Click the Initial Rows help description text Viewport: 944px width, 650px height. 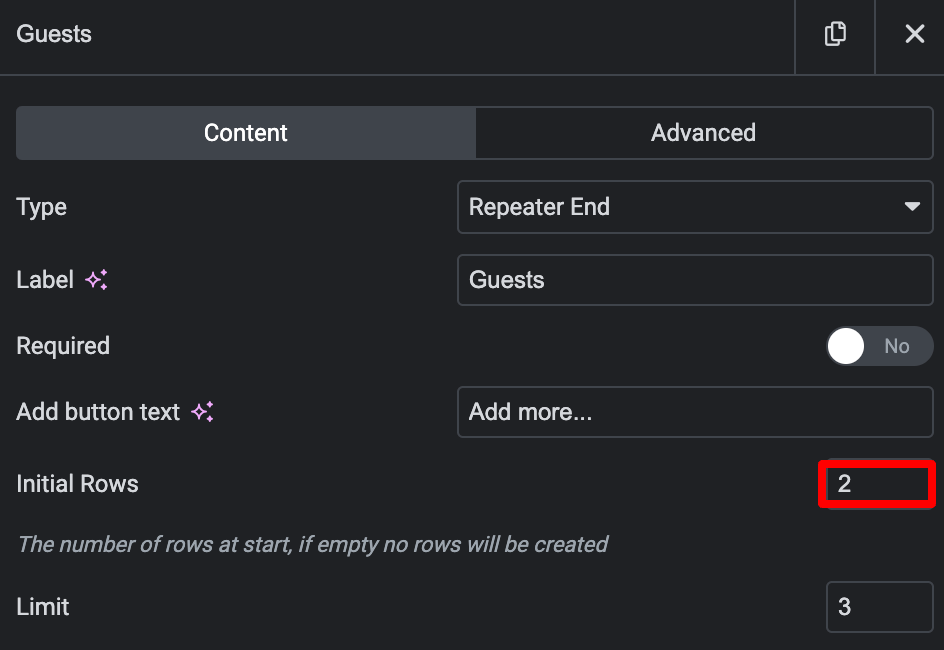point(313,545)
